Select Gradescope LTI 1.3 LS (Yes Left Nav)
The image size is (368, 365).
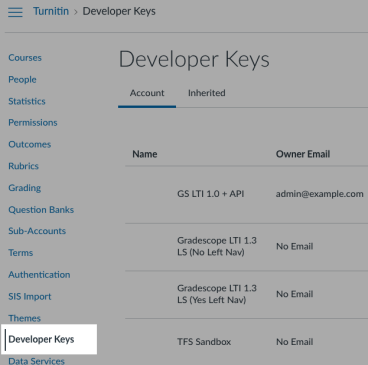point(217,294)
